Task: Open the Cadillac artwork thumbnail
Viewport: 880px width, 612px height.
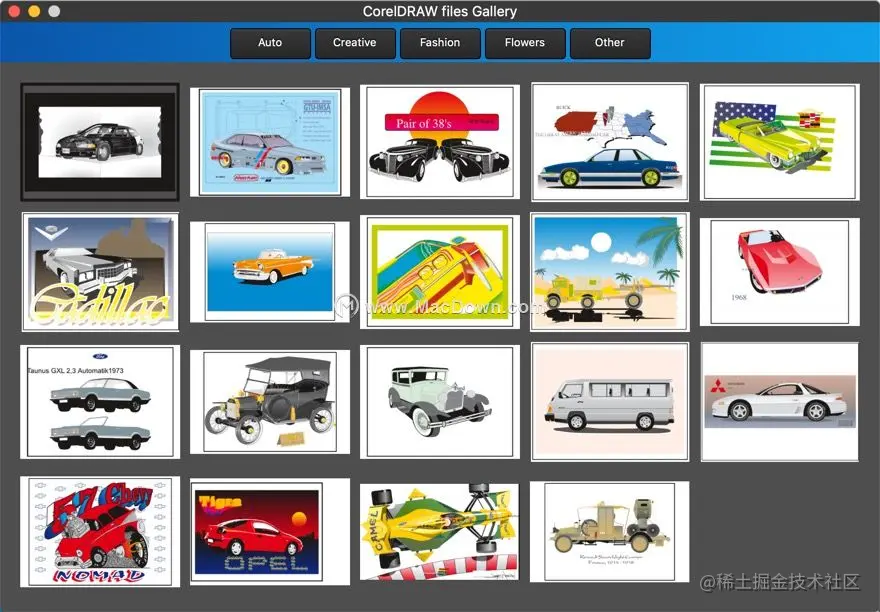Action: [100, 272]
